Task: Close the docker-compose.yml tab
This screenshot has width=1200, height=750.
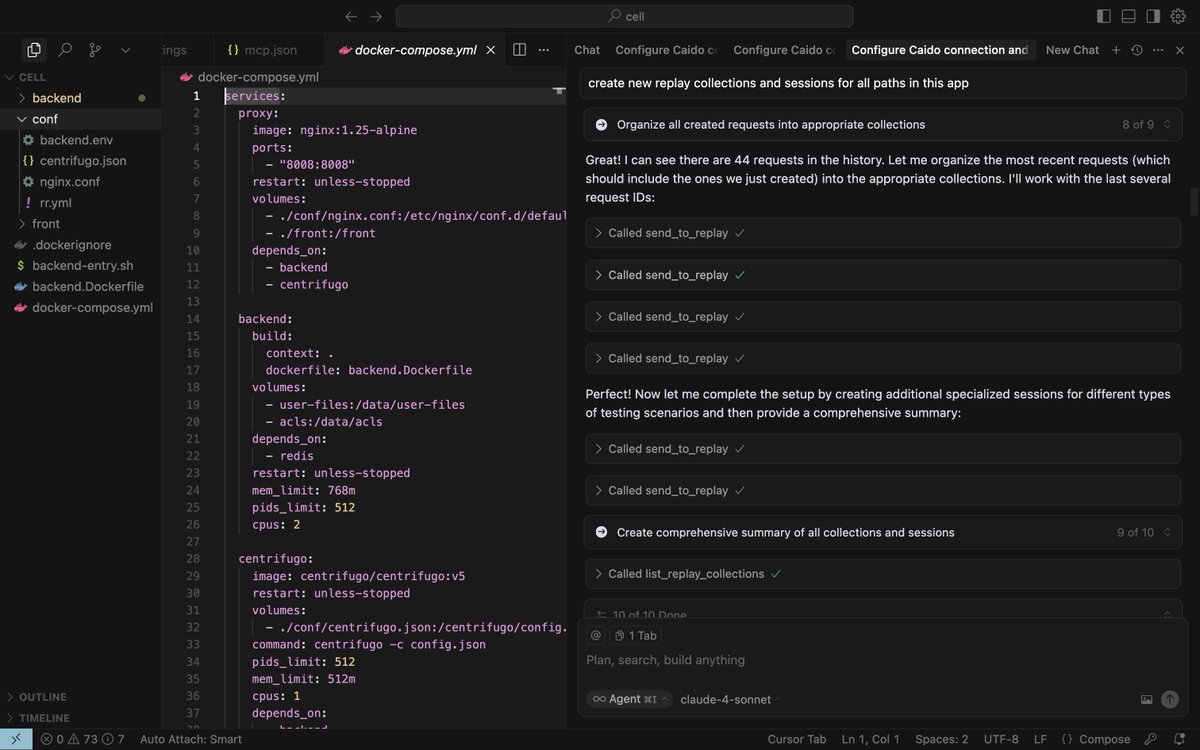Action: [x=492, y=49]
